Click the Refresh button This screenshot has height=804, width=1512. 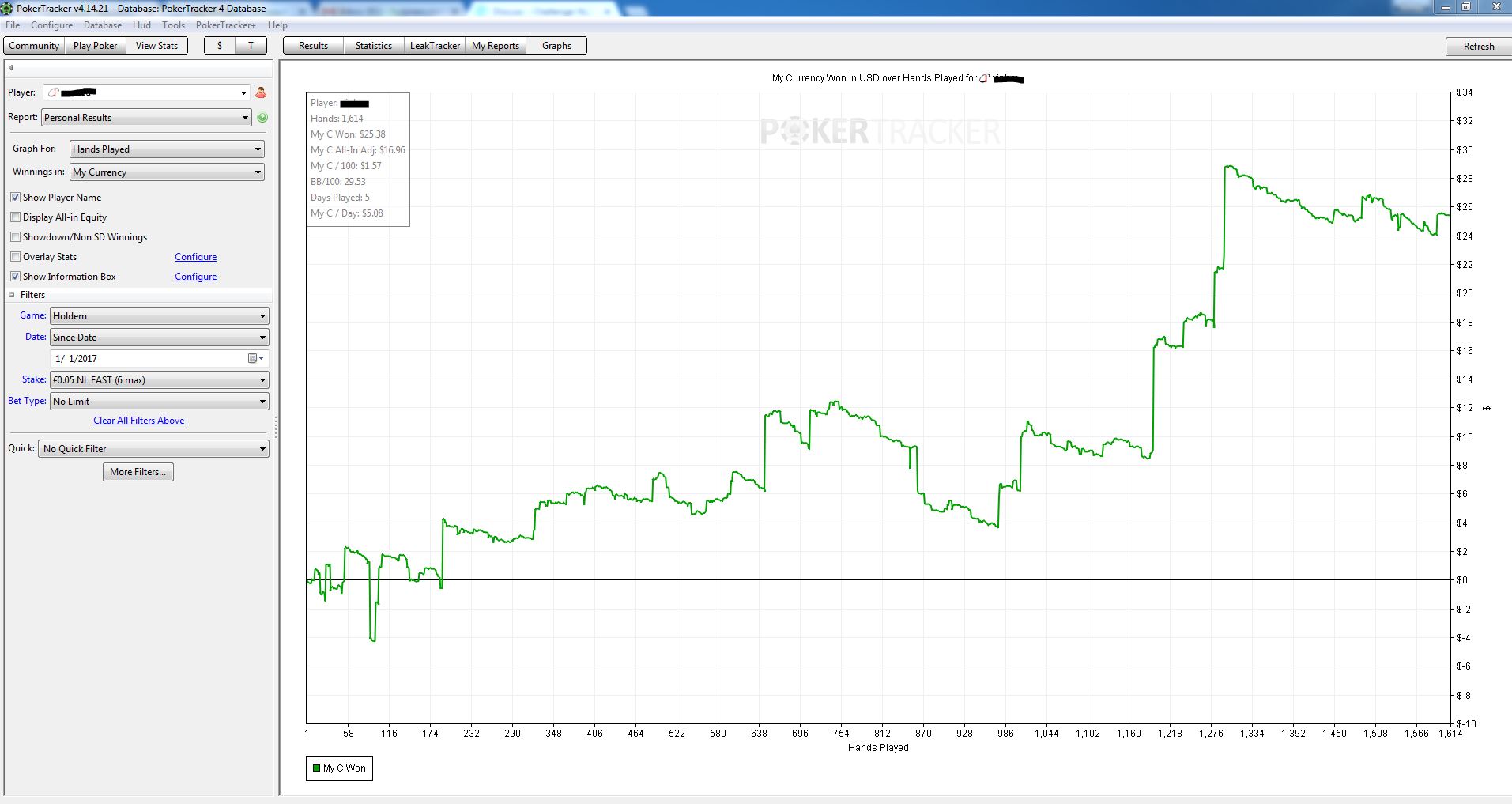tap(1478, 47)
